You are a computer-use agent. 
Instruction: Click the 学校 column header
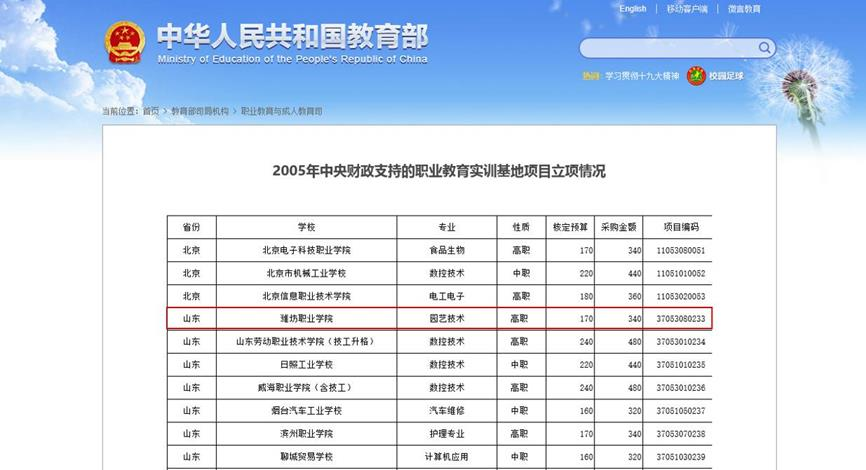coord(307,227)
